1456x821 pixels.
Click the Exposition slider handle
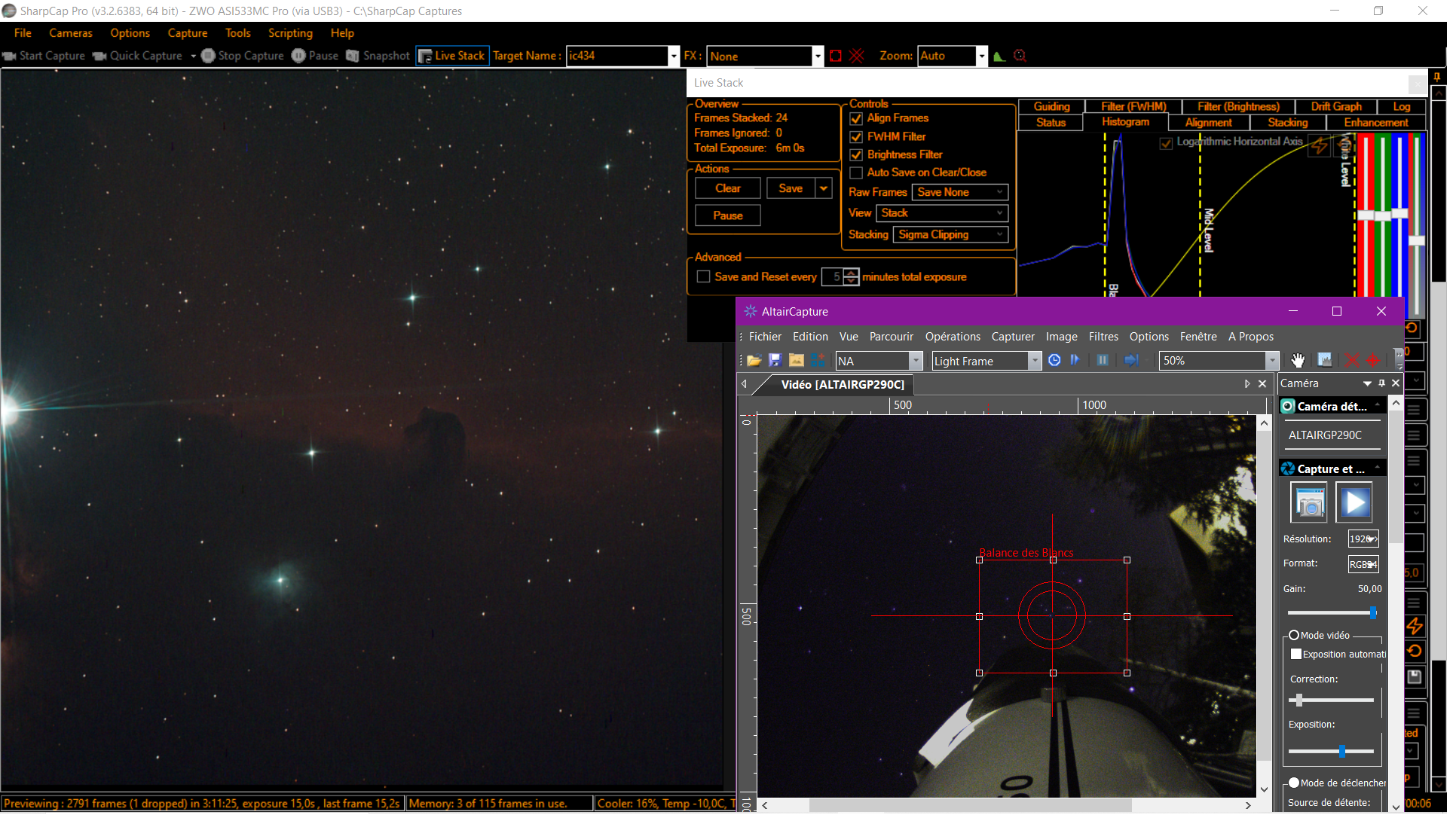click(x=1342, y=752)
